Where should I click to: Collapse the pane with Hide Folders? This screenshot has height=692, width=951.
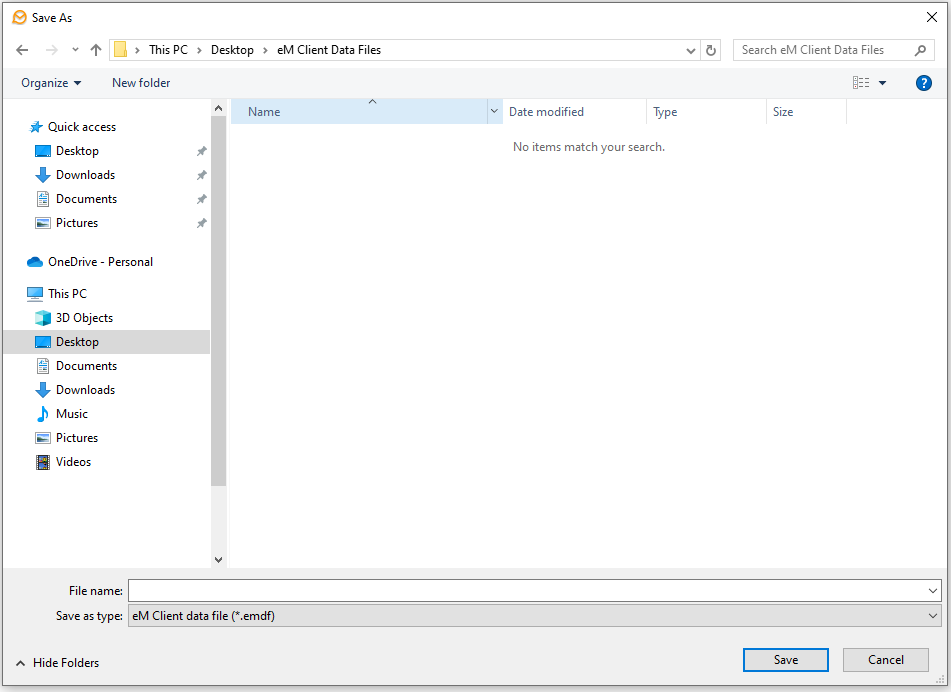58,663
